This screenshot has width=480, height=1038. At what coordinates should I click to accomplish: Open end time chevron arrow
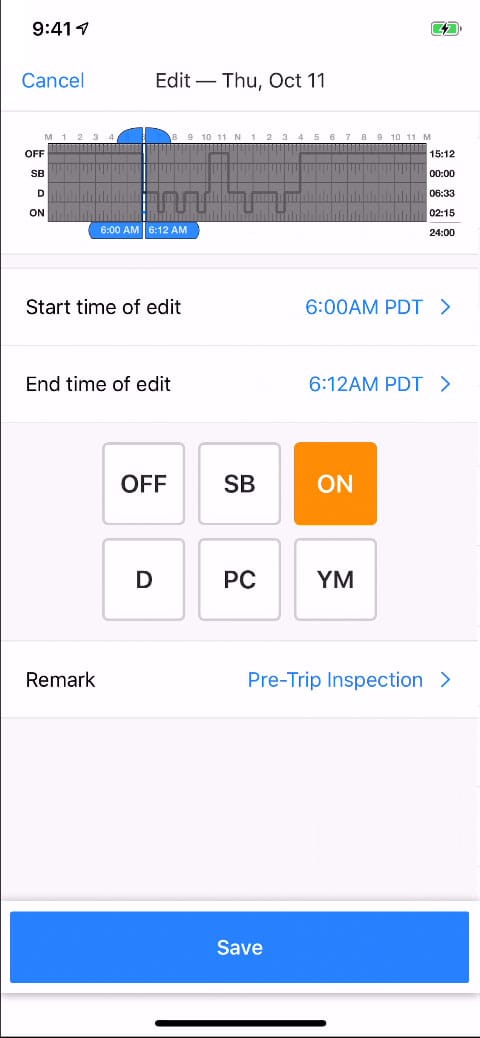pos(446,384)
